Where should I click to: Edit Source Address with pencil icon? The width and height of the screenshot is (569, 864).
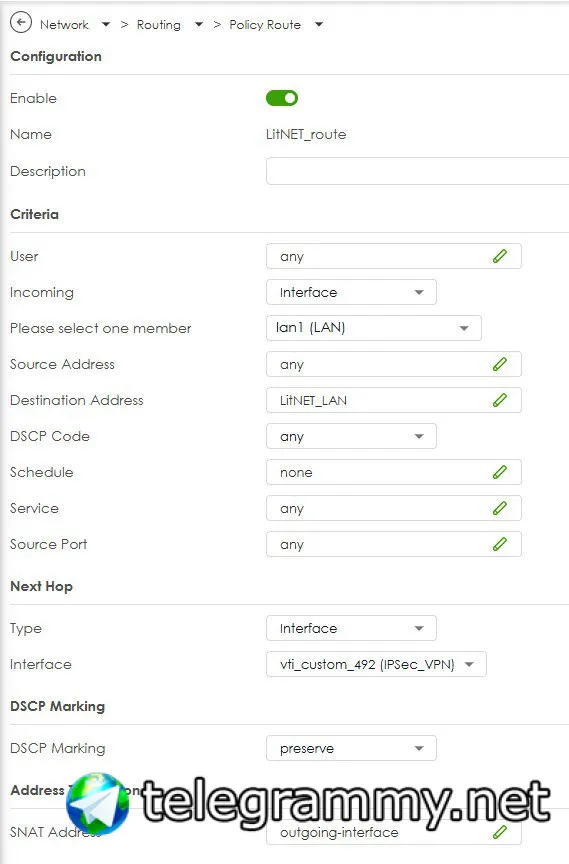500,364
